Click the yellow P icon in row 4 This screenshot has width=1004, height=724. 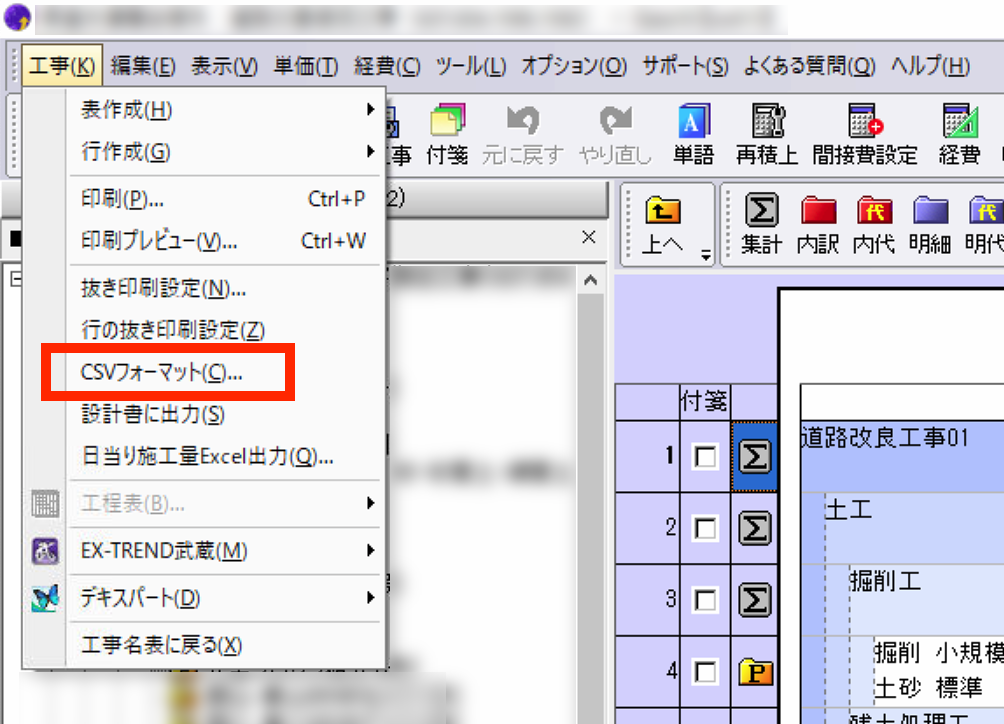click(x=756, y=672)
